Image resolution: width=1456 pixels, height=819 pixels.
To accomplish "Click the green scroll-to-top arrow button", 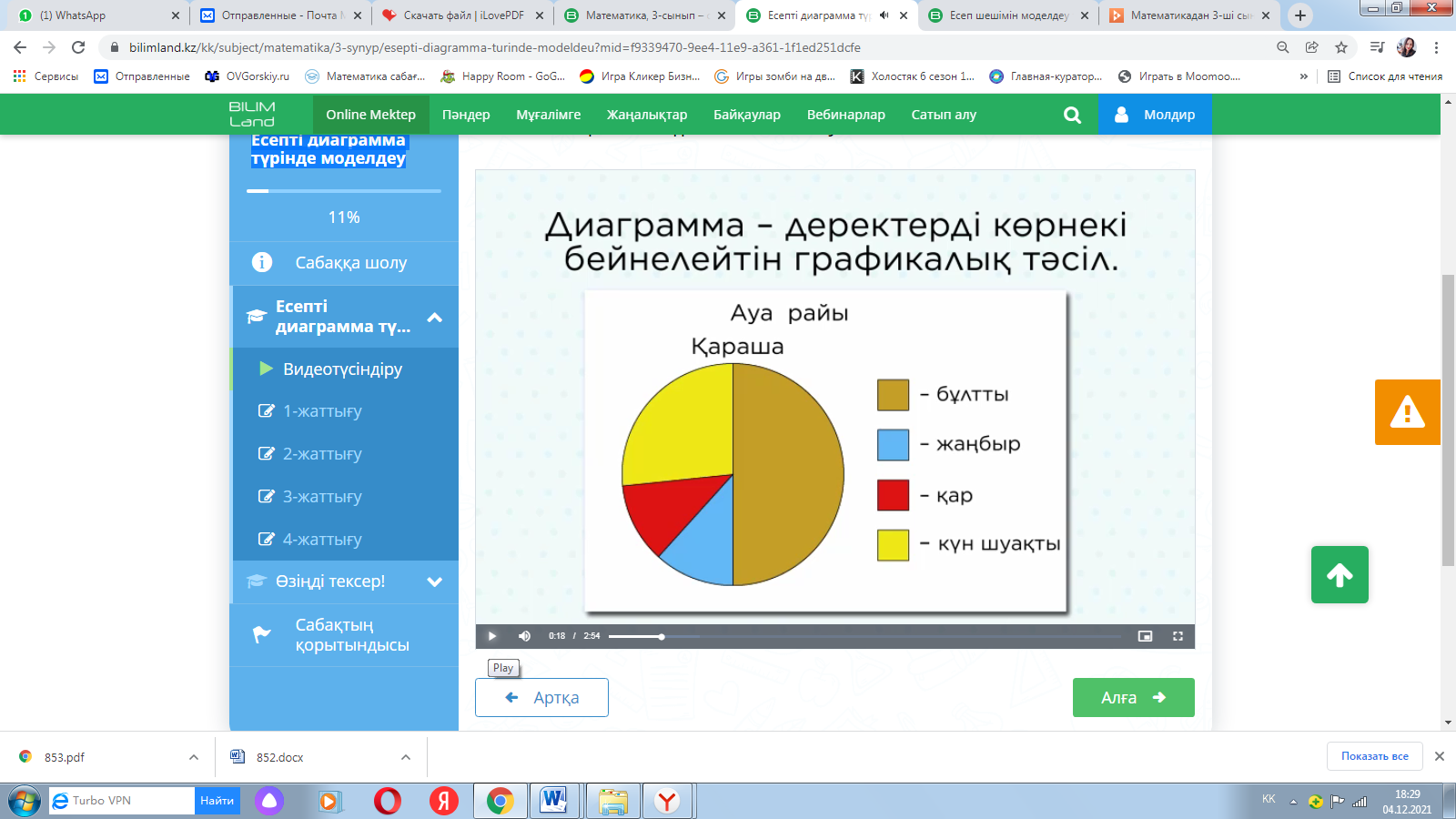I will click(x=1340, y=575).
